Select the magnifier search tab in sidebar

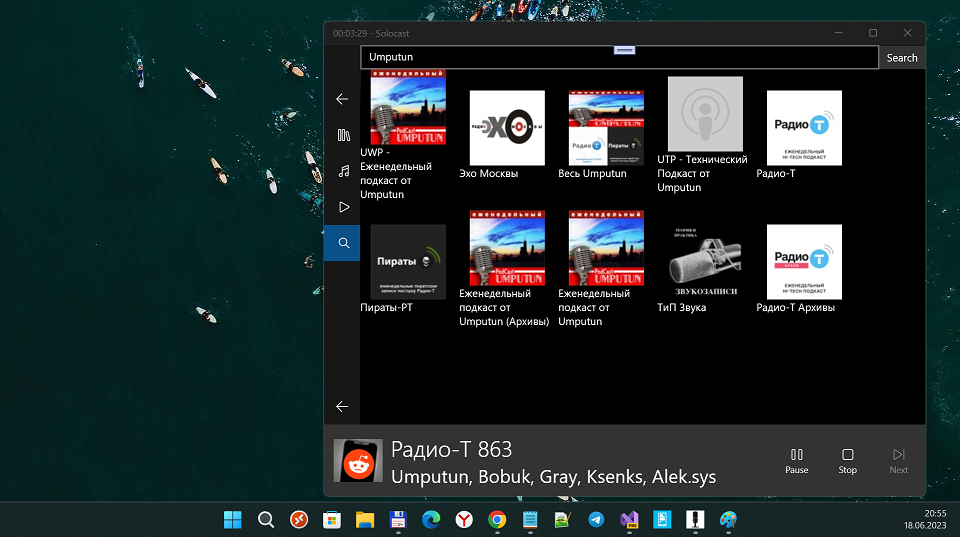[x=342, y=243]
